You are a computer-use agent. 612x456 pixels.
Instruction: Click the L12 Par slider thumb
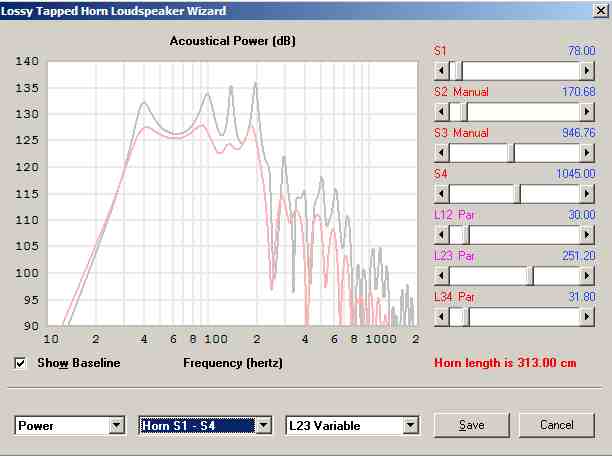click(465, 235)
